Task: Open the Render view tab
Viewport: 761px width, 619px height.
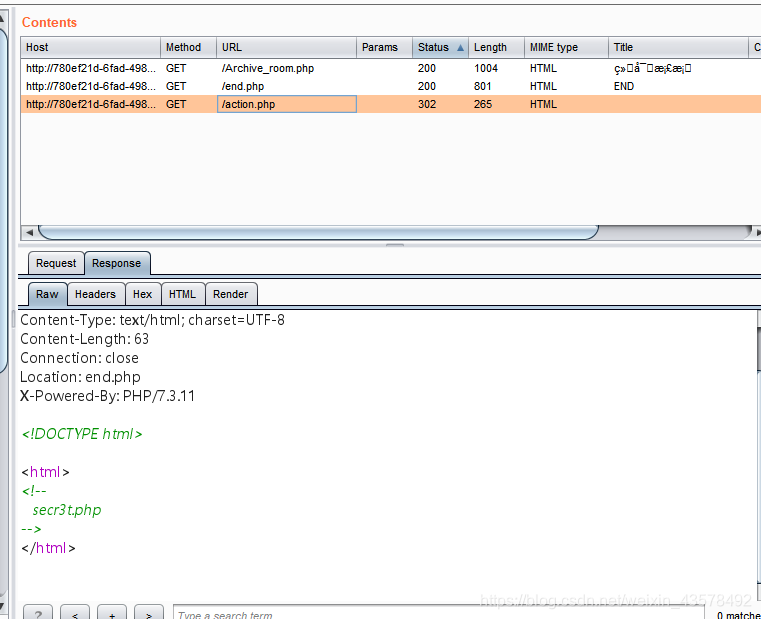Action: tap(231, 294)
